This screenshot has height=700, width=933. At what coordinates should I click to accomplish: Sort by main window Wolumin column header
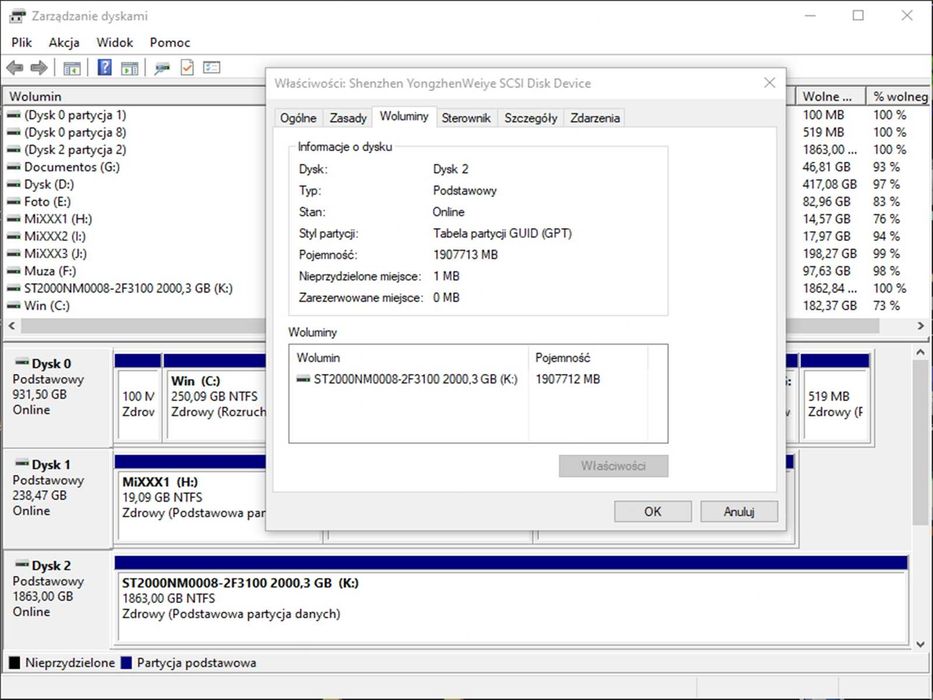click(x=134, y=96)
